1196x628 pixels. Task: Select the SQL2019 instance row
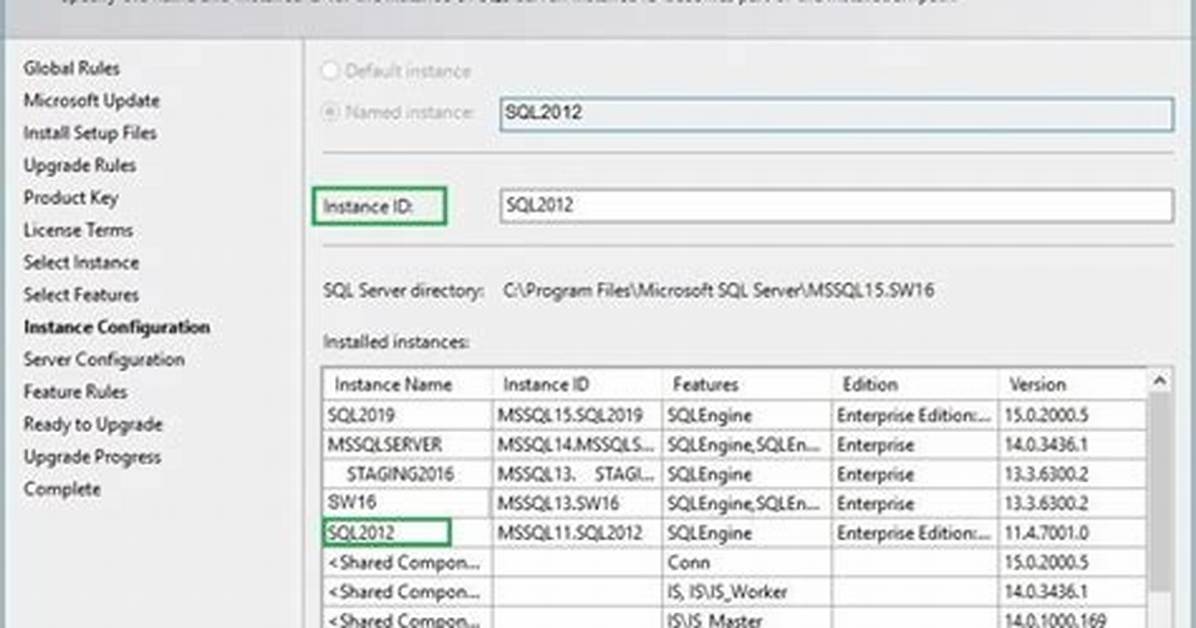tap(735, 415)
